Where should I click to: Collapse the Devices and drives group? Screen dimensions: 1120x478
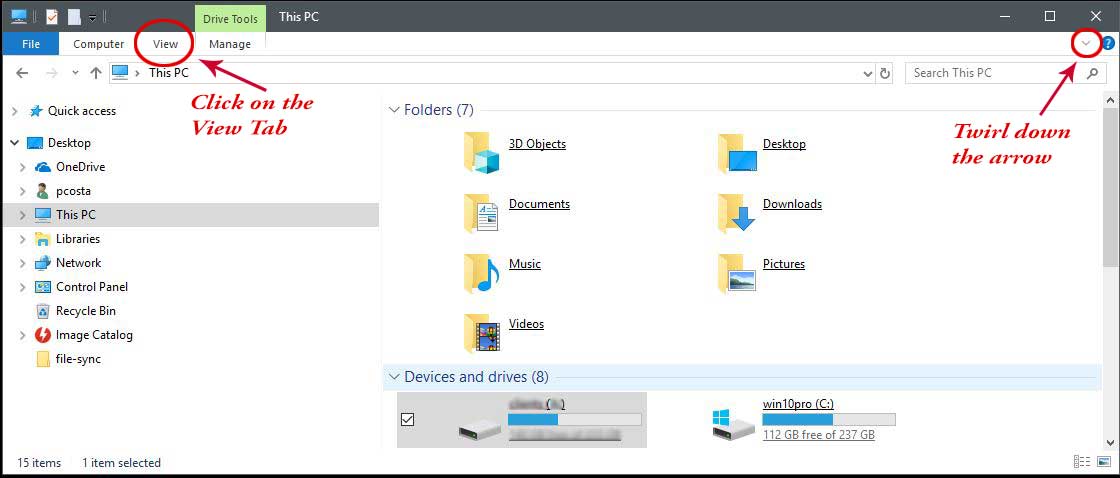tap(394, 377)
